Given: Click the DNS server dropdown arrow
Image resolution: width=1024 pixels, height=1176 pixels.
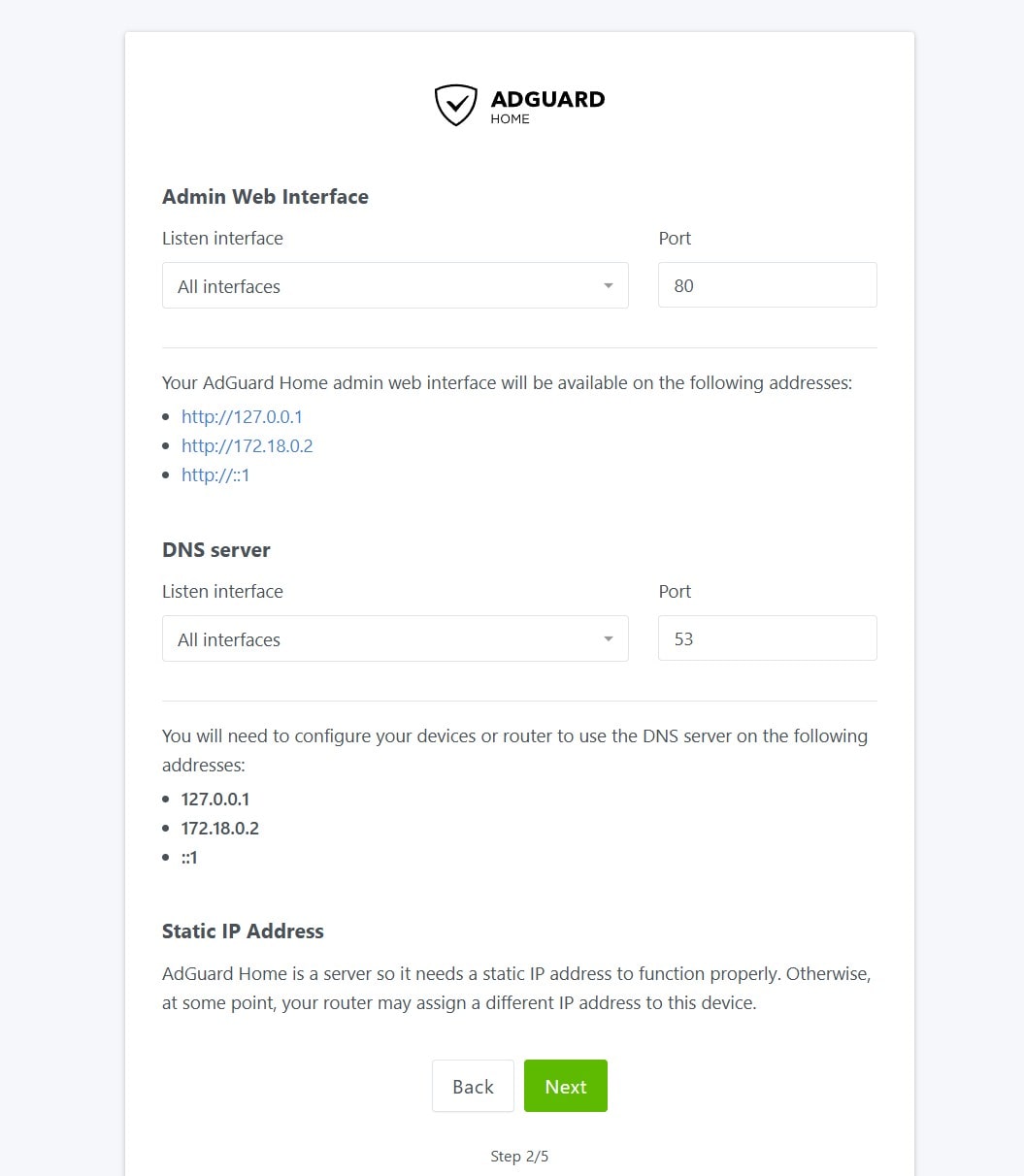Looking at the screenshot, I should pos(609,639).
